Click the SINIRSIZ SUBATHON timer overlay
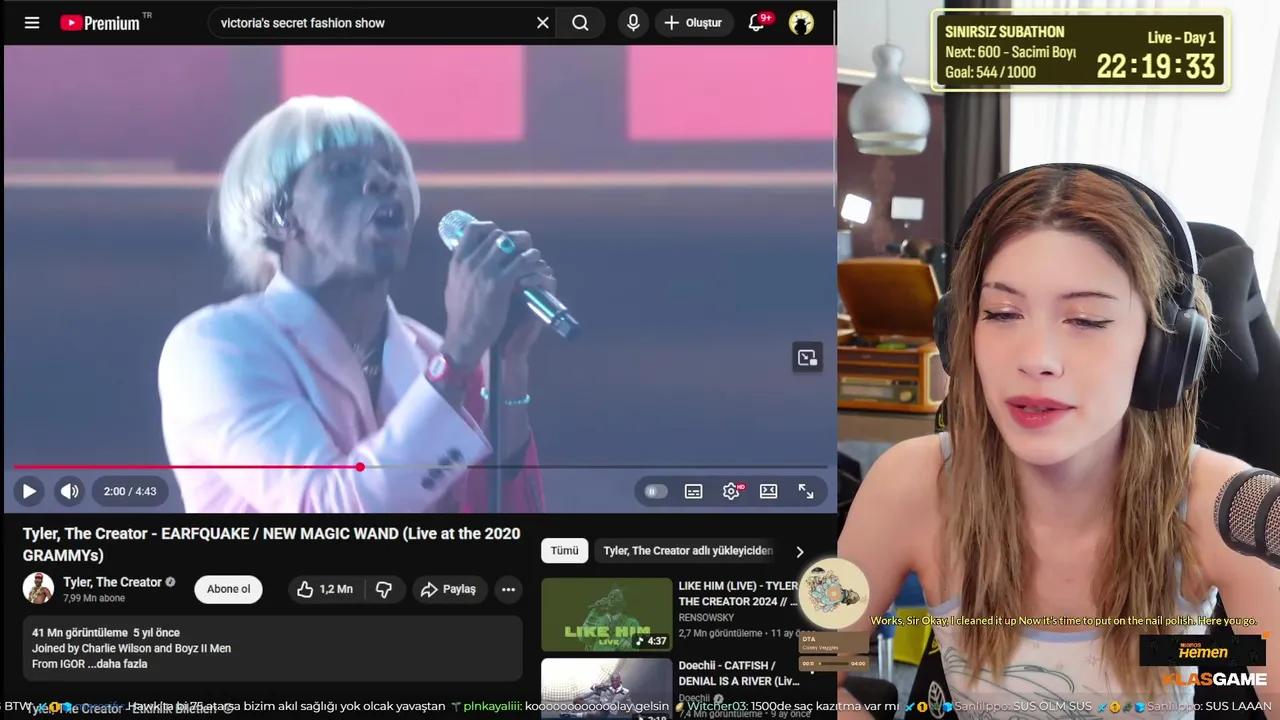Image resolution: width=1280 pixels, height=720 pixels. coord(1080,51)
